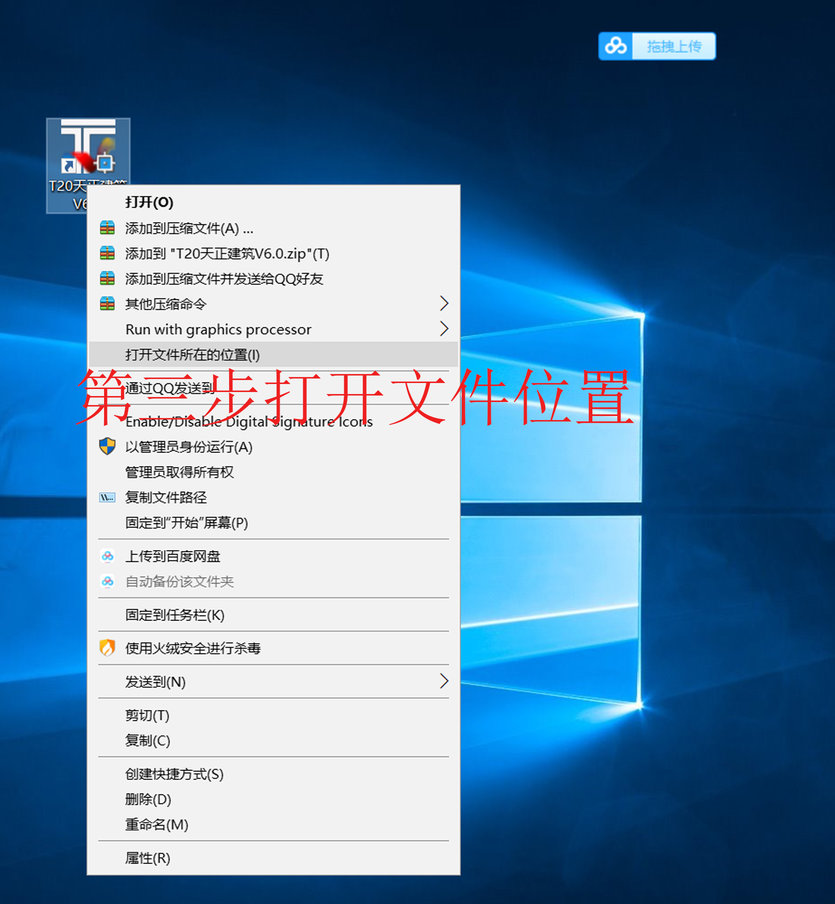
Task: Open 发送到(N) menu entry
Action: pos(273,682)
